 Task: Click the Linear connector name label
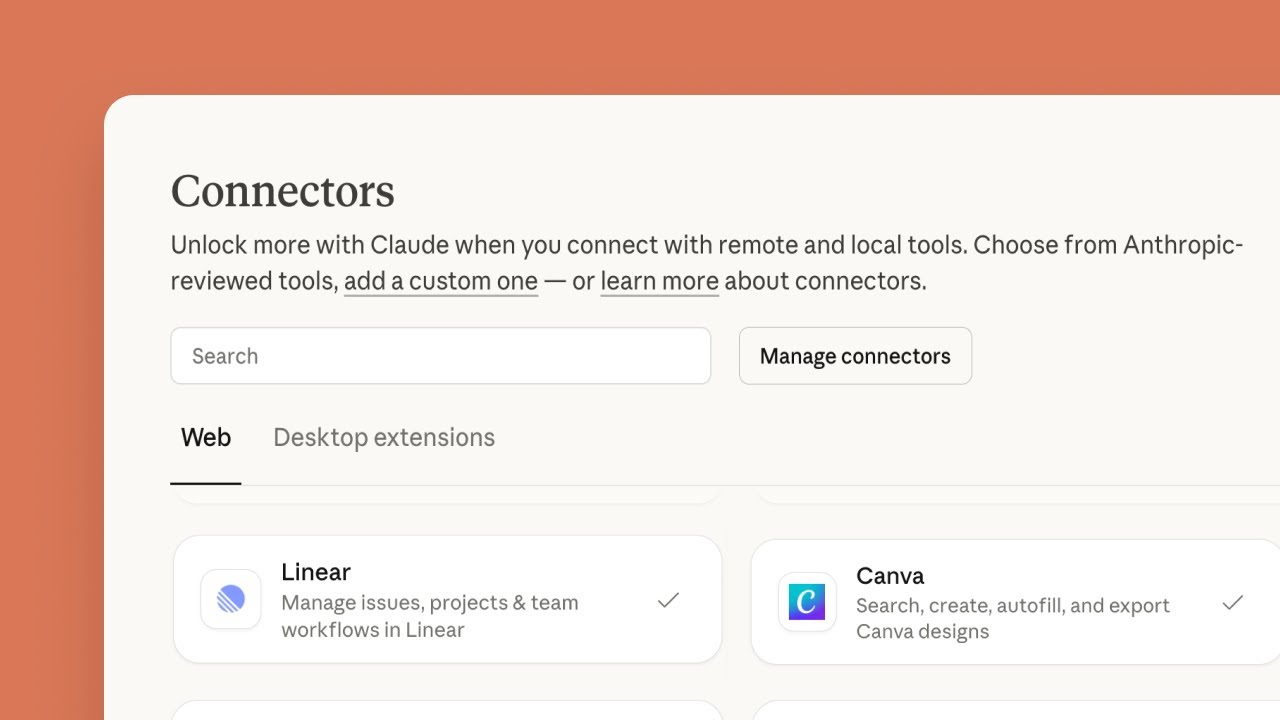[316, 572]
